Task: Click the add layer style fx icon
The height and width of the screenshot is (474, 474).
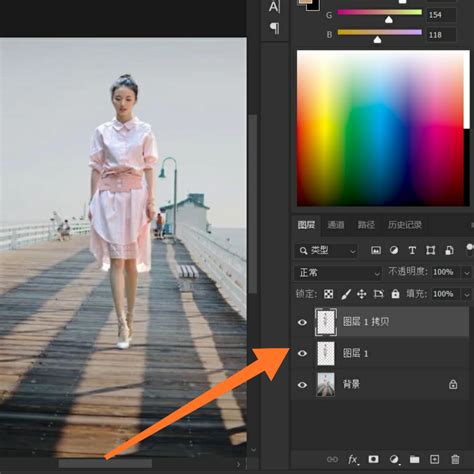Action: coord(353,460)
